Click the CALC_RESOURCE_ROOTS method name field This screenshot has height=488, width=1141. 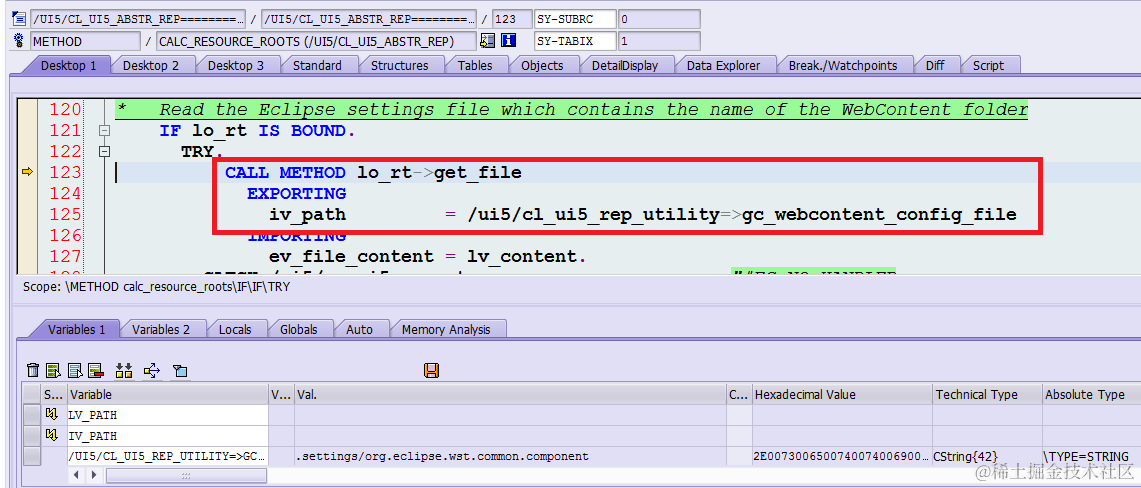tap(315, 41)
